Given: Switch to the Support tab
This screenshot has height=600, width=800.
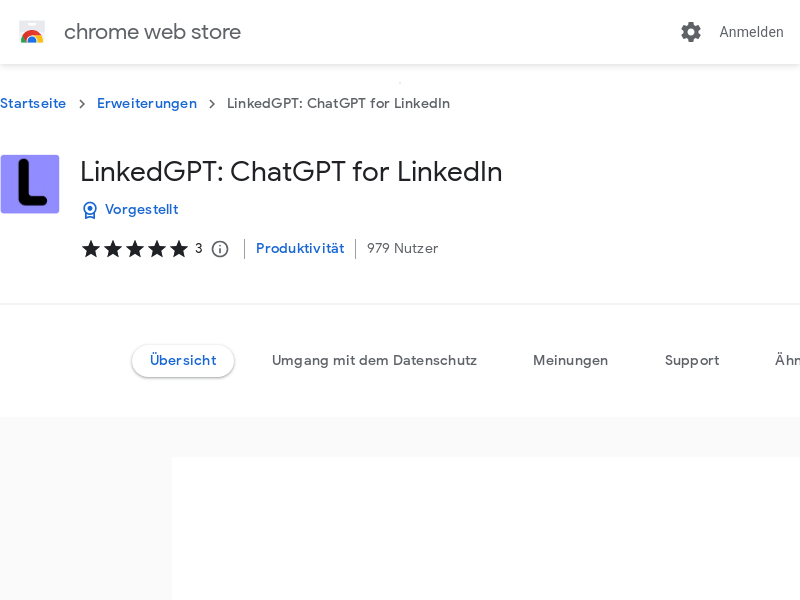Looking at the screenshot, I should point(692,360).
